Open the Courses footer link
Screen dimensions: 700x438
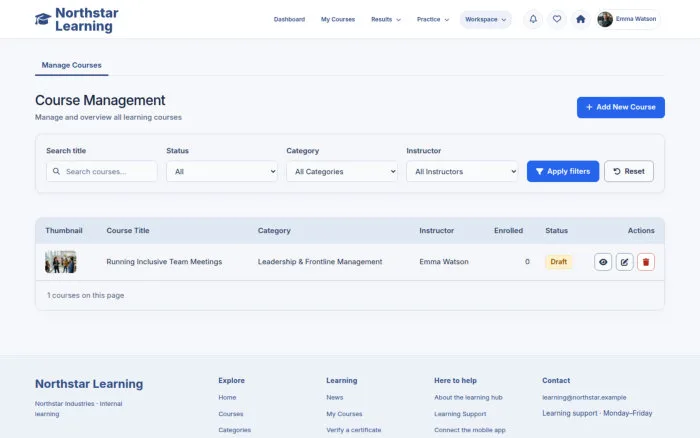(x=231, y=414)
